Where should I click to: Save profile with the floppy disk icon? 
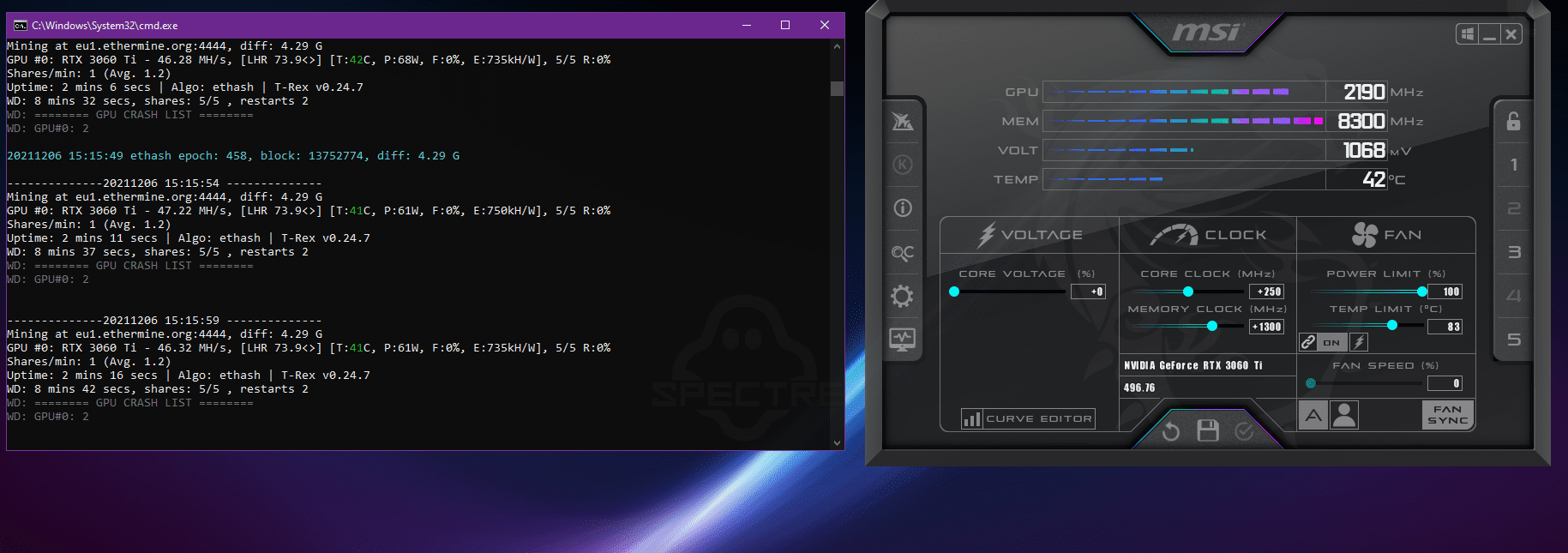1208,430
